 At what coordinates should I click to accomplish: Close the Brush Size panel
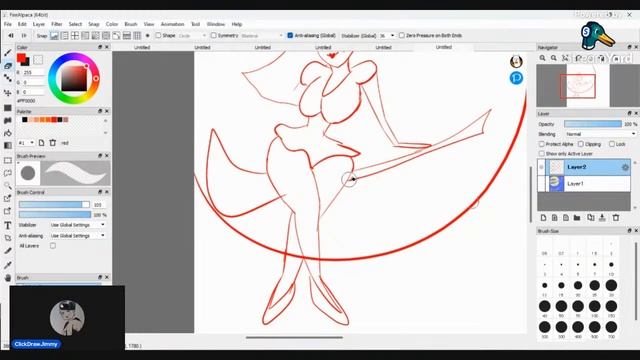[636, 231]
